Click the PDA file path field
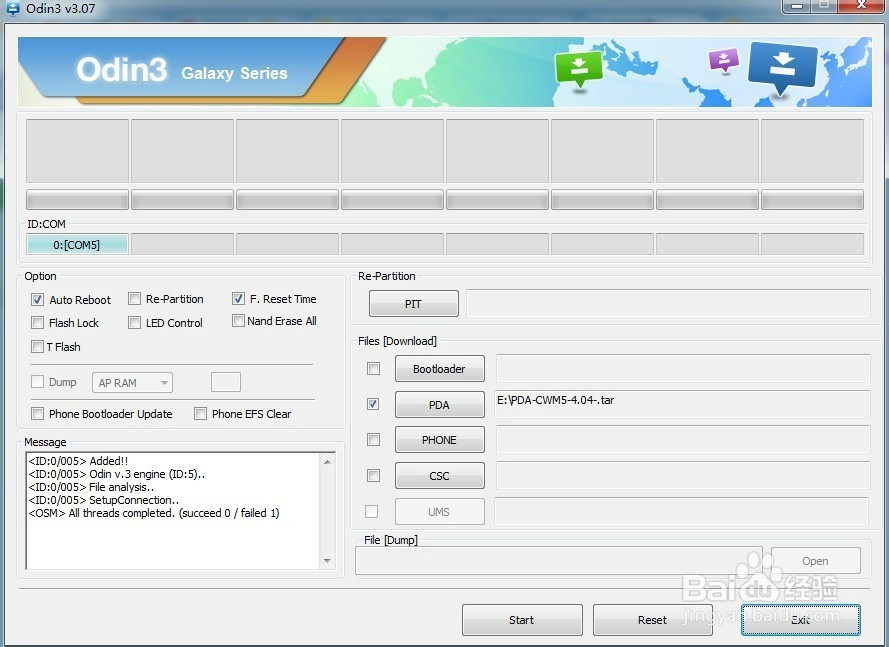 682,404
